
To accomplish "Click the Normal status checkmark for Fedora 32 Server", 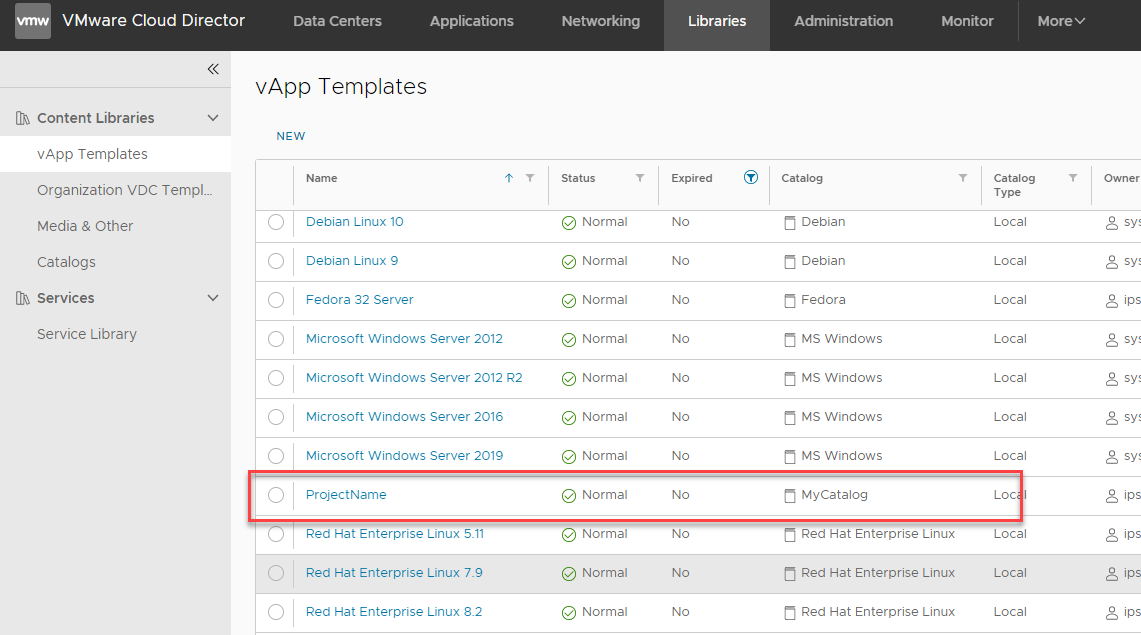I will coord(569,300).
